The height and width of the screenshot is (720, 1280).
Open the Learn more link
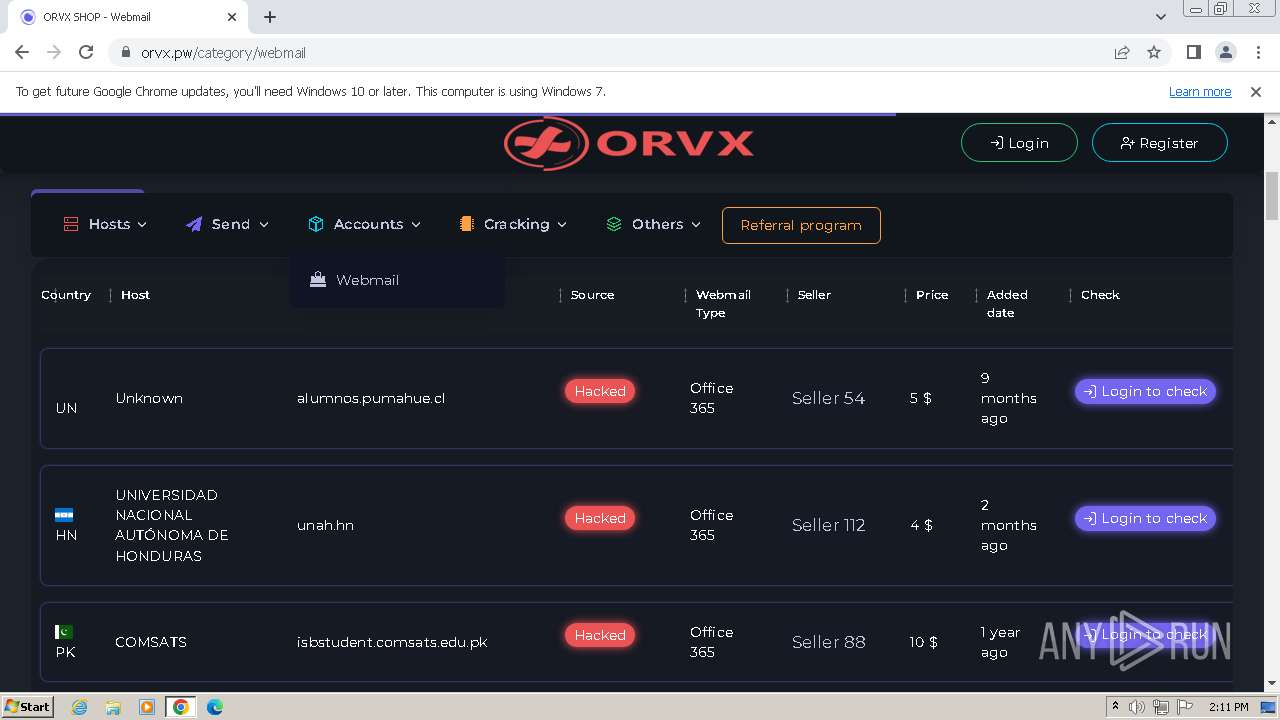click(1200, 91)
